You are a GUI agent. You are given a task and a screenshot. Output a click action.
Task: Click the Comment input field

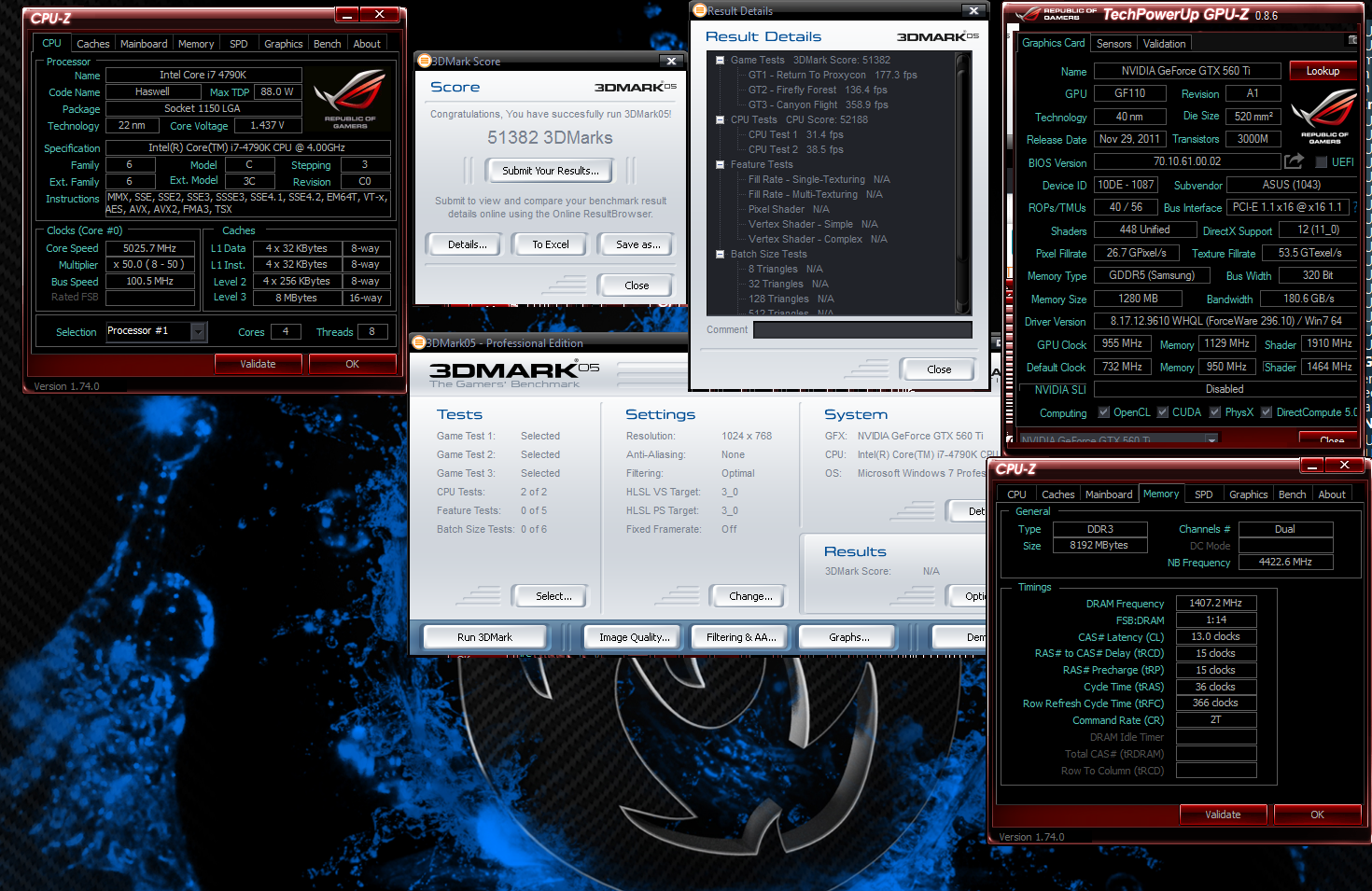(x=862, y=329)
